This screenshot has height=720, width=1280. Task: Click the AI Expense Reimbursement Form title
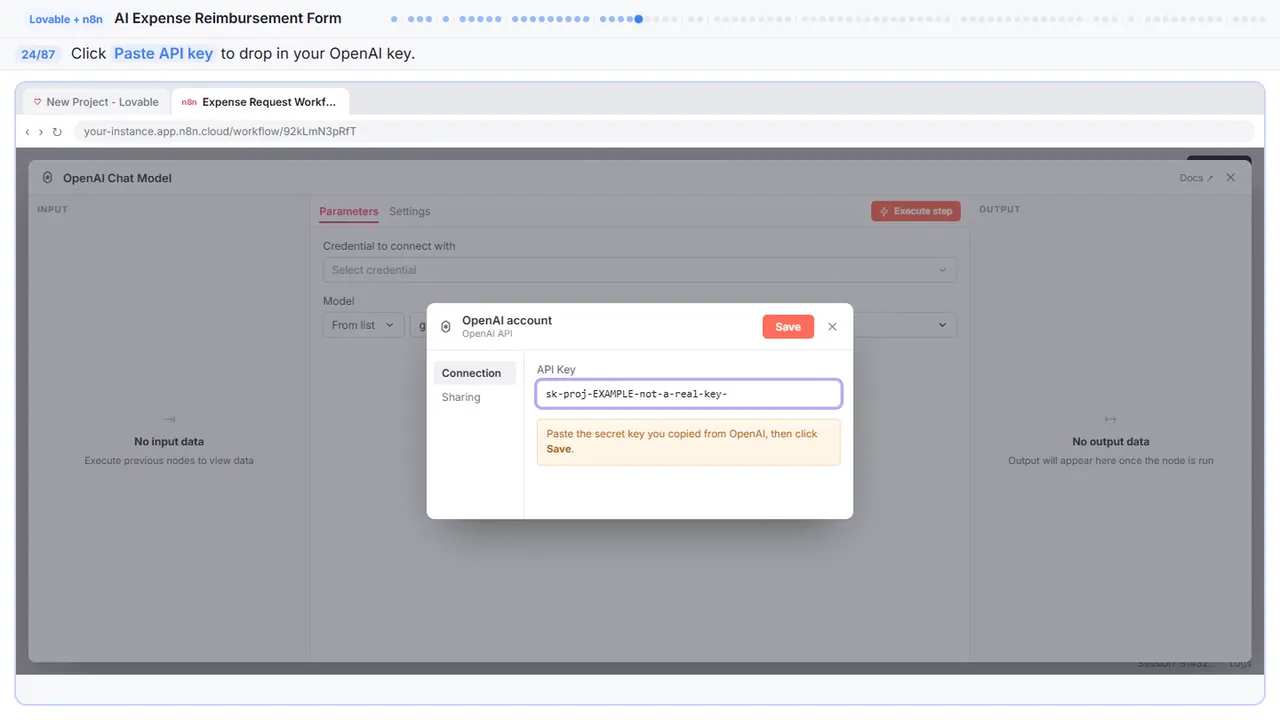pos(228,18)
